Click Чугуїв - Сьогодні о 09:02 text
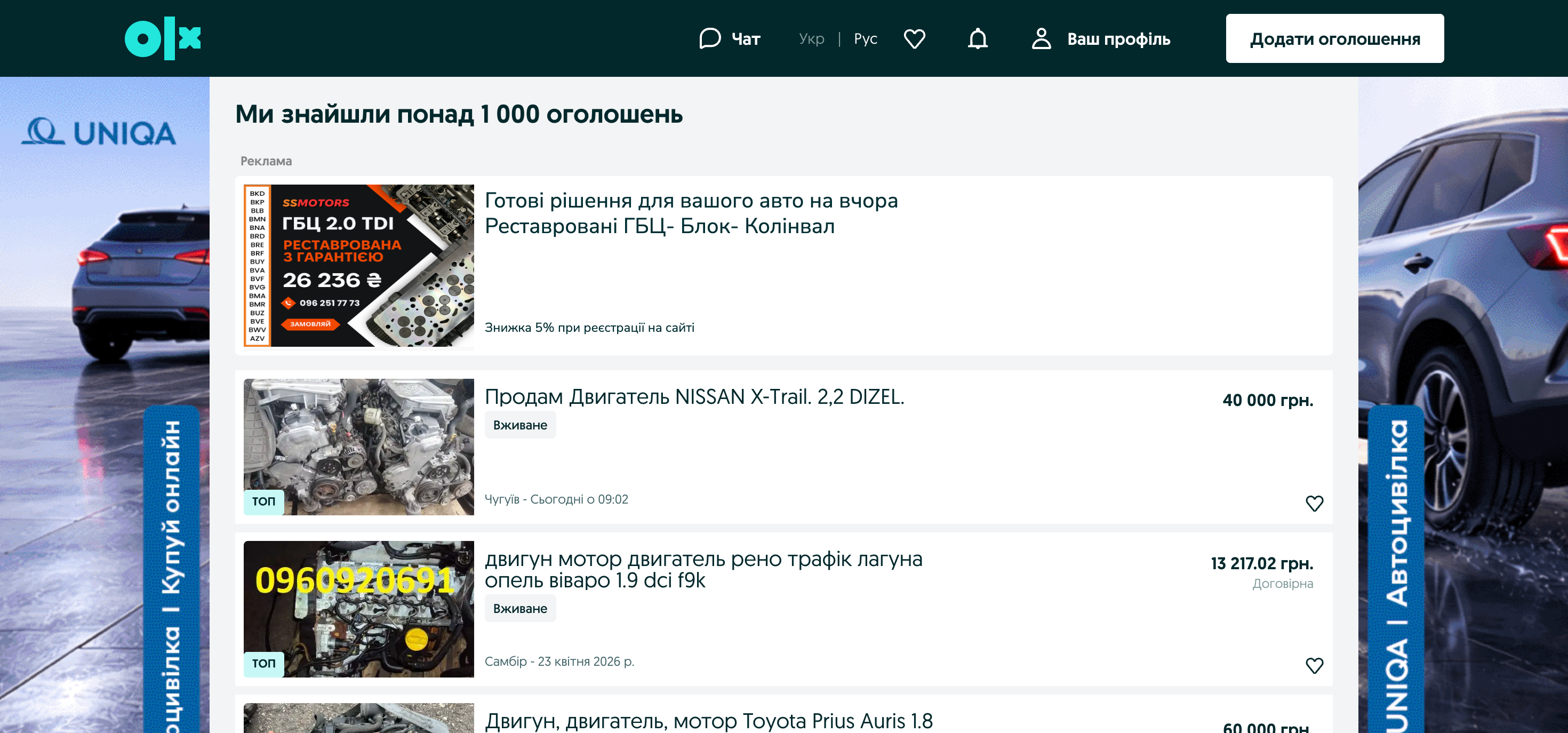The width and height of the screenshot is (1568, 733). point(556,499)
